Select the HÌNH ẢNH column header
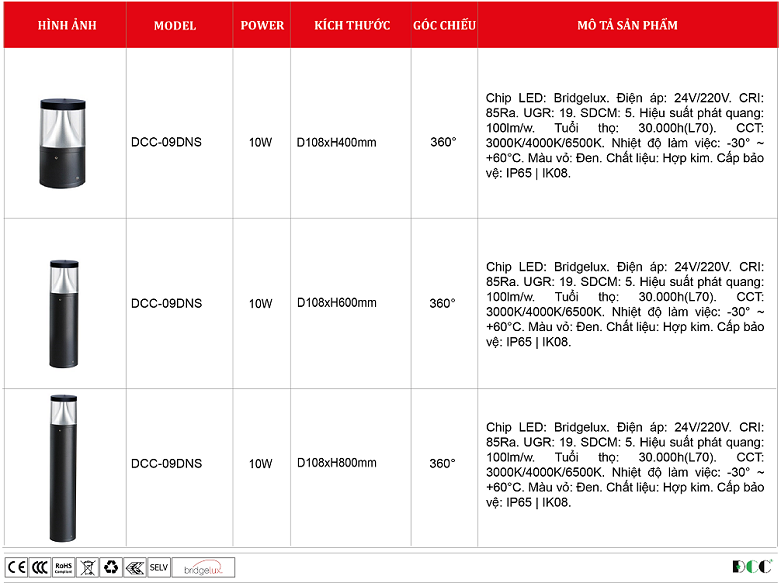The image size is (781, 586). 66,25
